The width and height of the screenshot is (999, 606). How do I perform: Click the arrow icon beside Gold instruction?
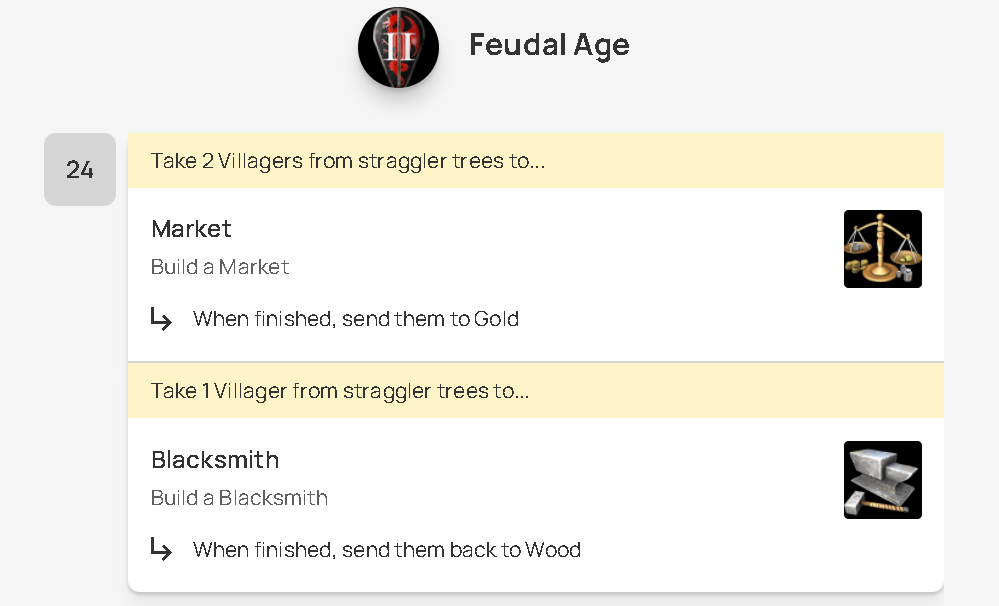[161, 319]
